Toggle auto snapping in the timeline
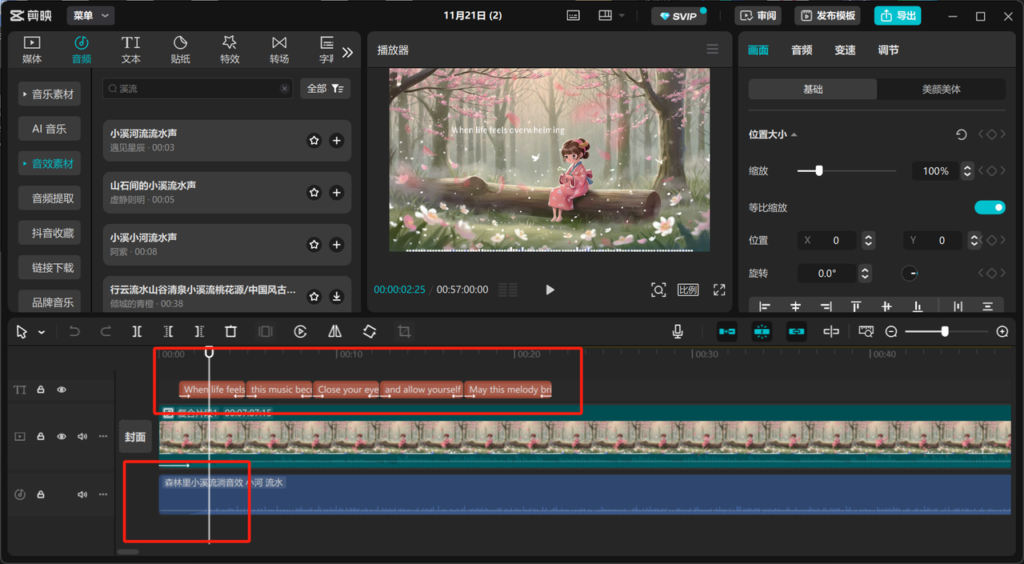The image size is (1024, 564). coord(761,332)
